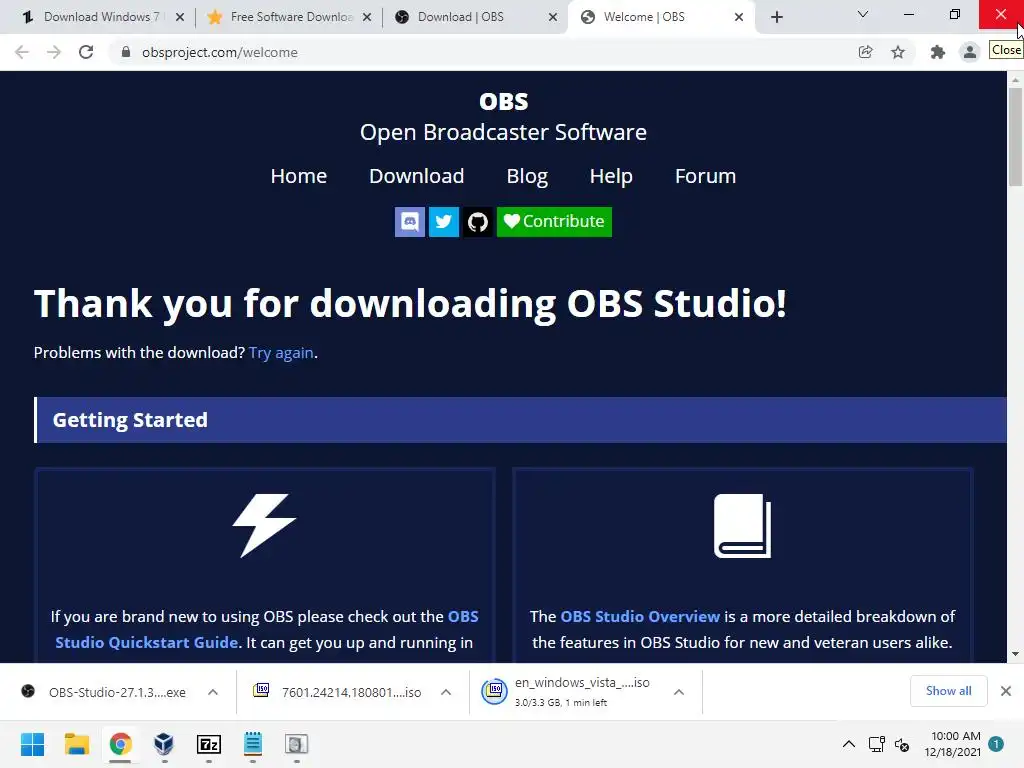
Task: Close the Download | OBS tab
Action: tap(553, 17)
